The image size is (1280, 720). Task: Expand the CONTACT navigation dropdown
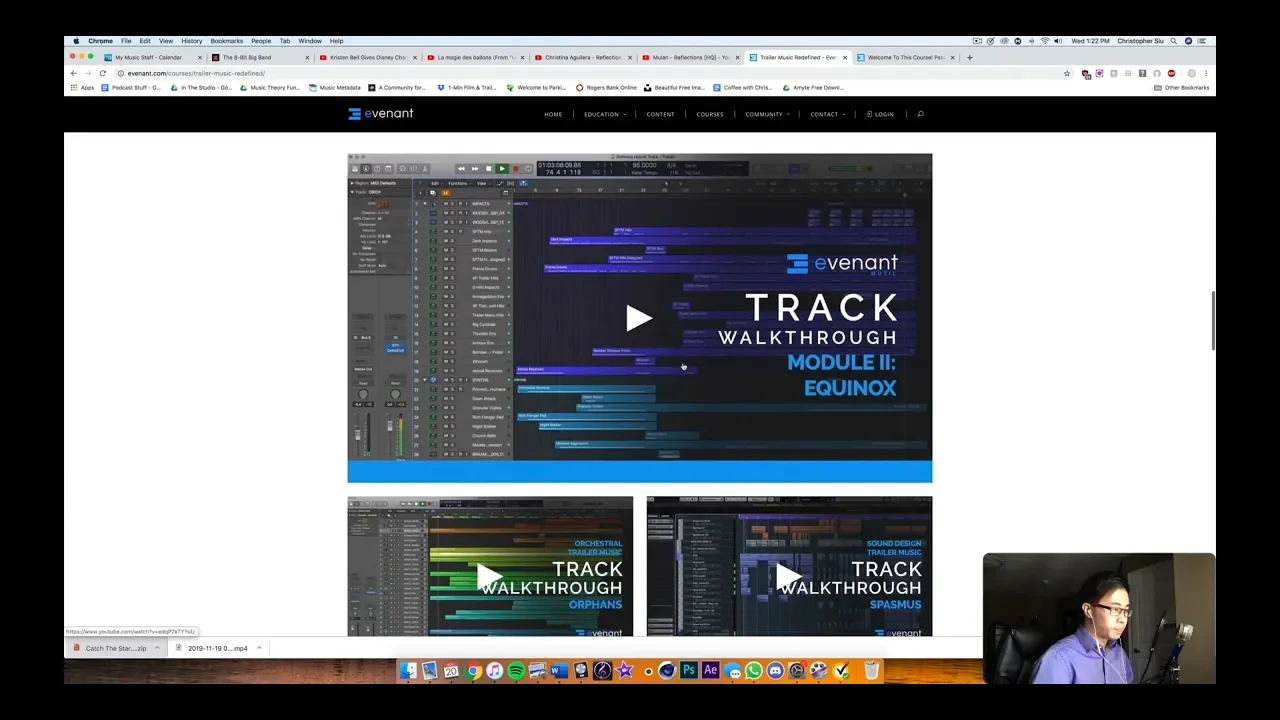coord(827,114)
